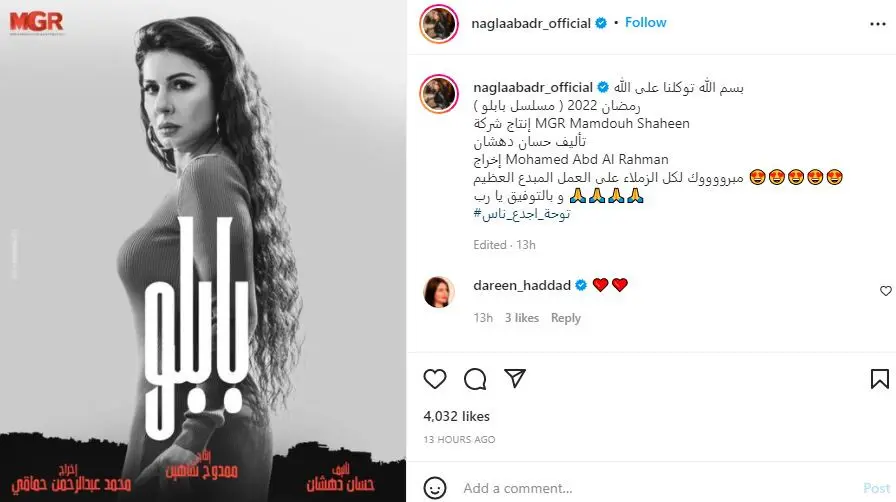View 3 likes on the comment

click(521, 318)
